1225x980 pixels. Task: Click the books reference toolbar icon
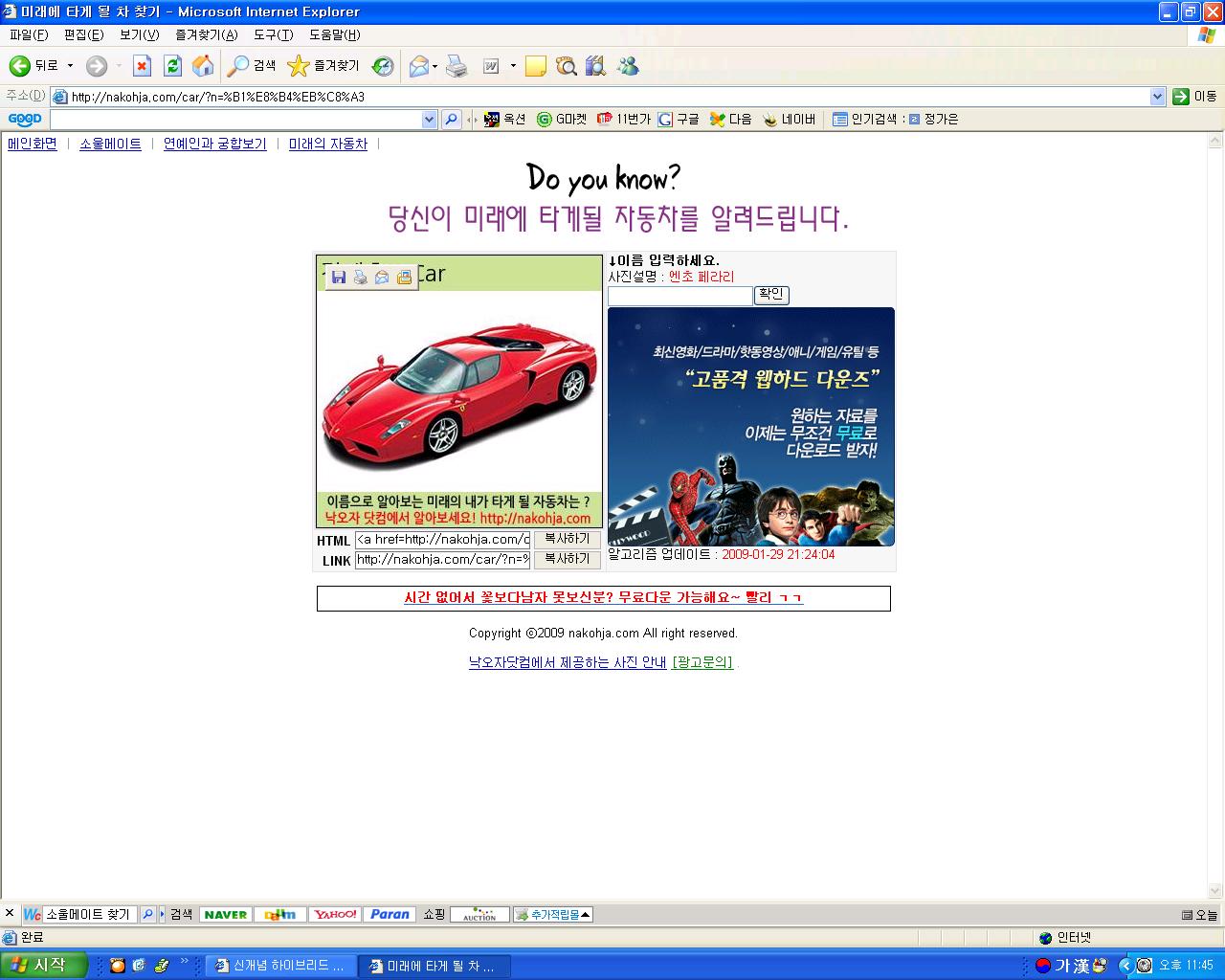tap(596, 66)
